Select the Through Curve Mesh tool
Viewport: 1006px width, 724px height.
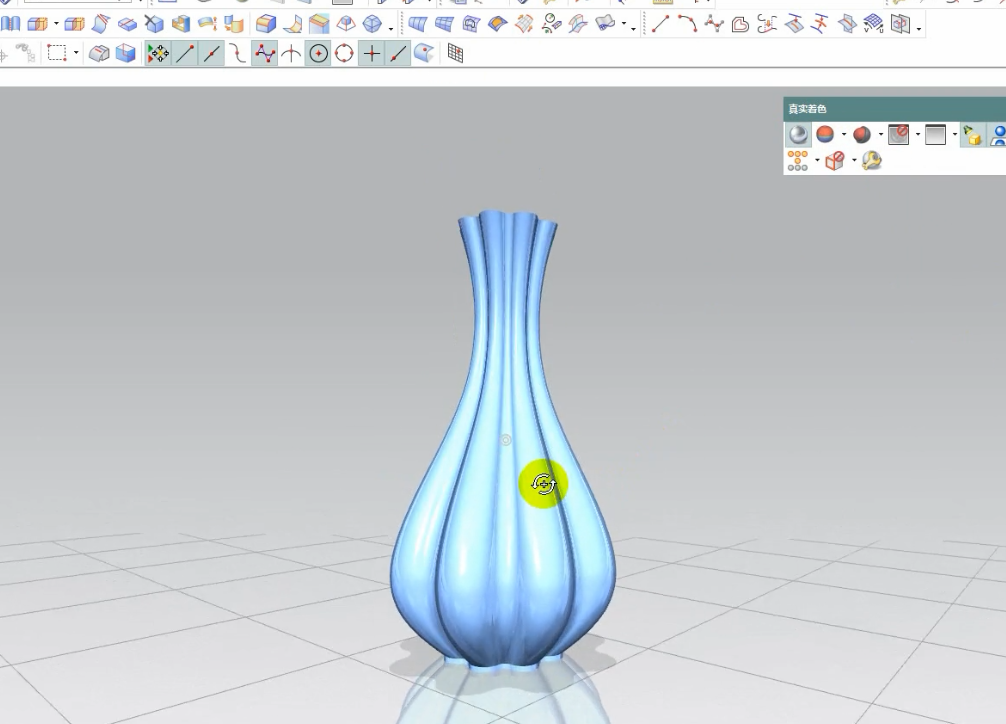point(445,24)
